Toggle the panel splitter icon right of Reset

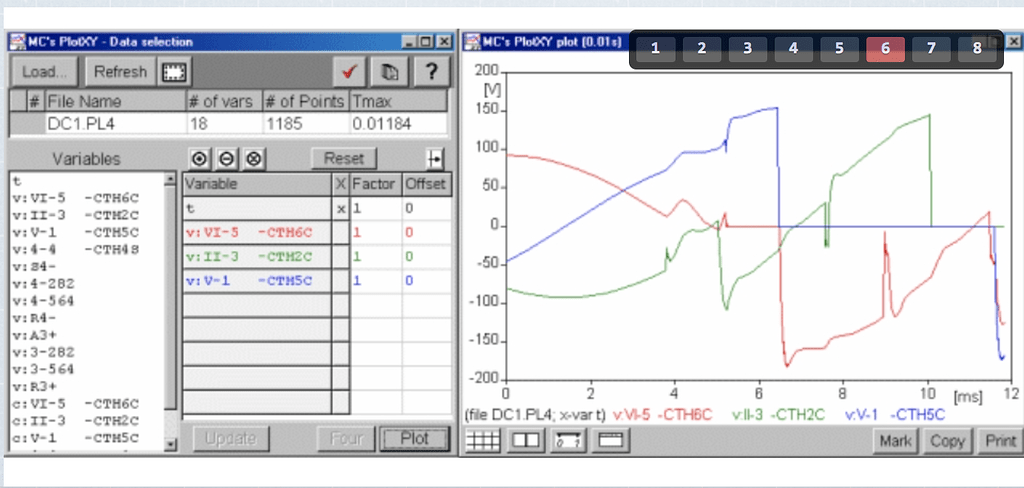434,158
